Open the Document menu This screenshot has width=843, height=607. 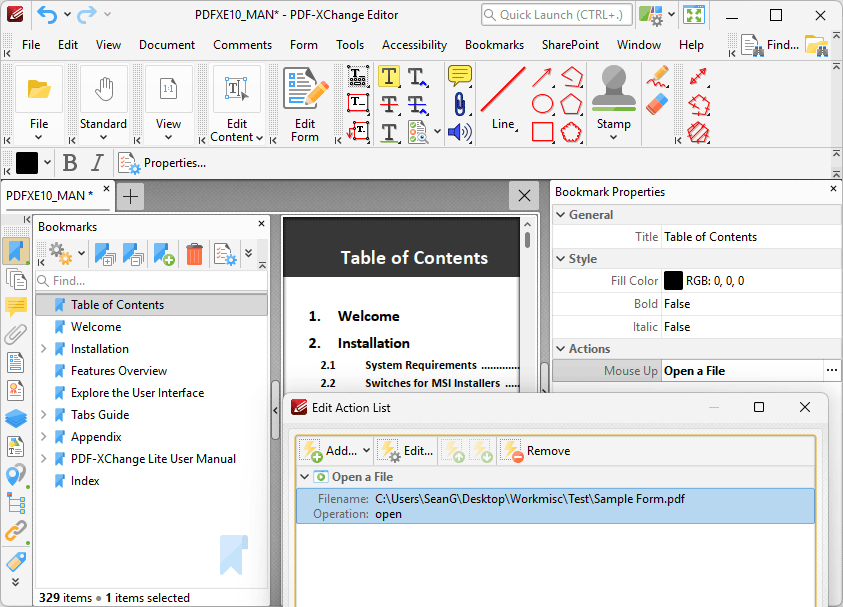[x=167, y=45]
